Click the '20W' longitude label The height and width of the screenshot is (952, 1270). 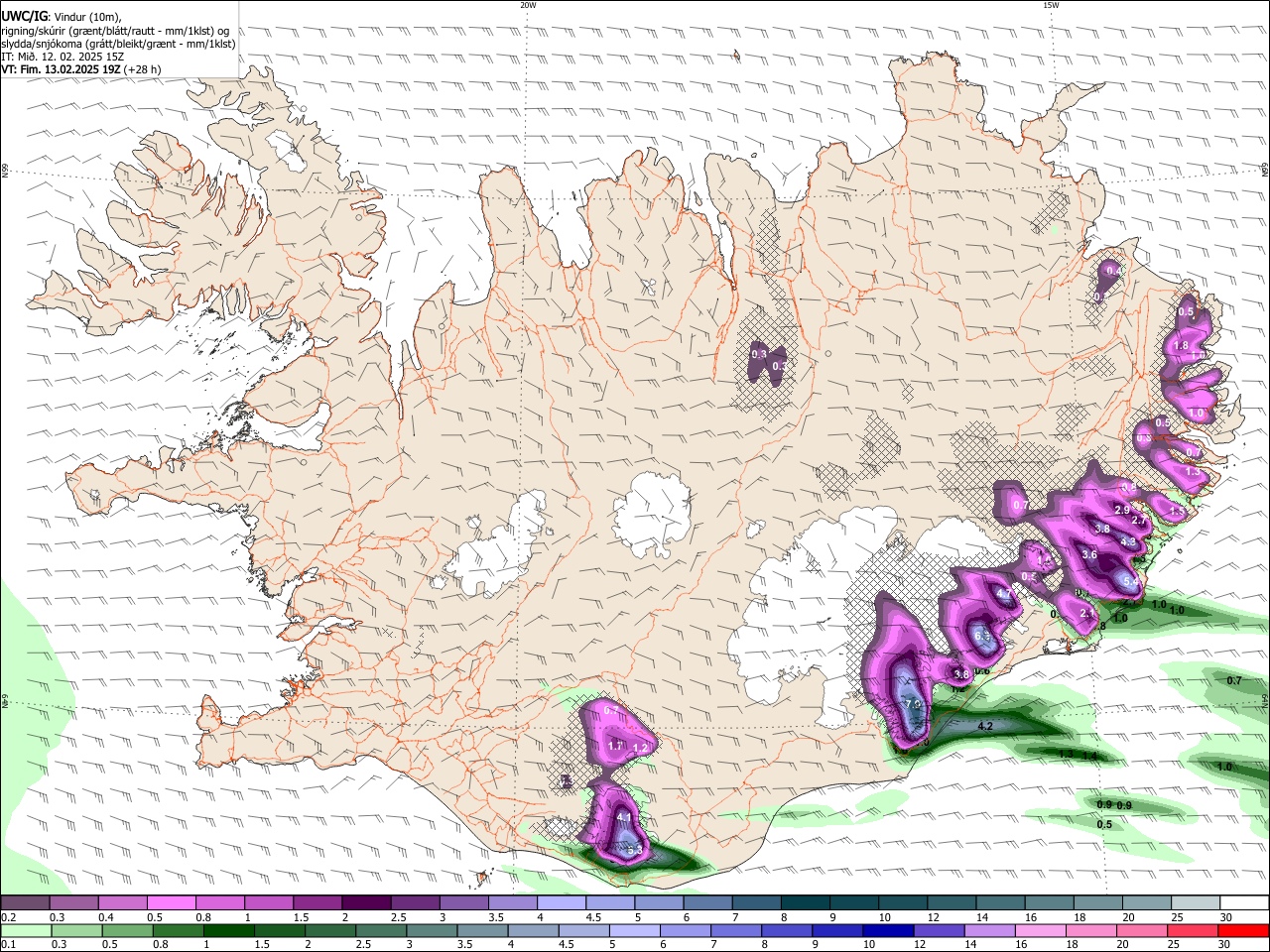coord(528,5)
